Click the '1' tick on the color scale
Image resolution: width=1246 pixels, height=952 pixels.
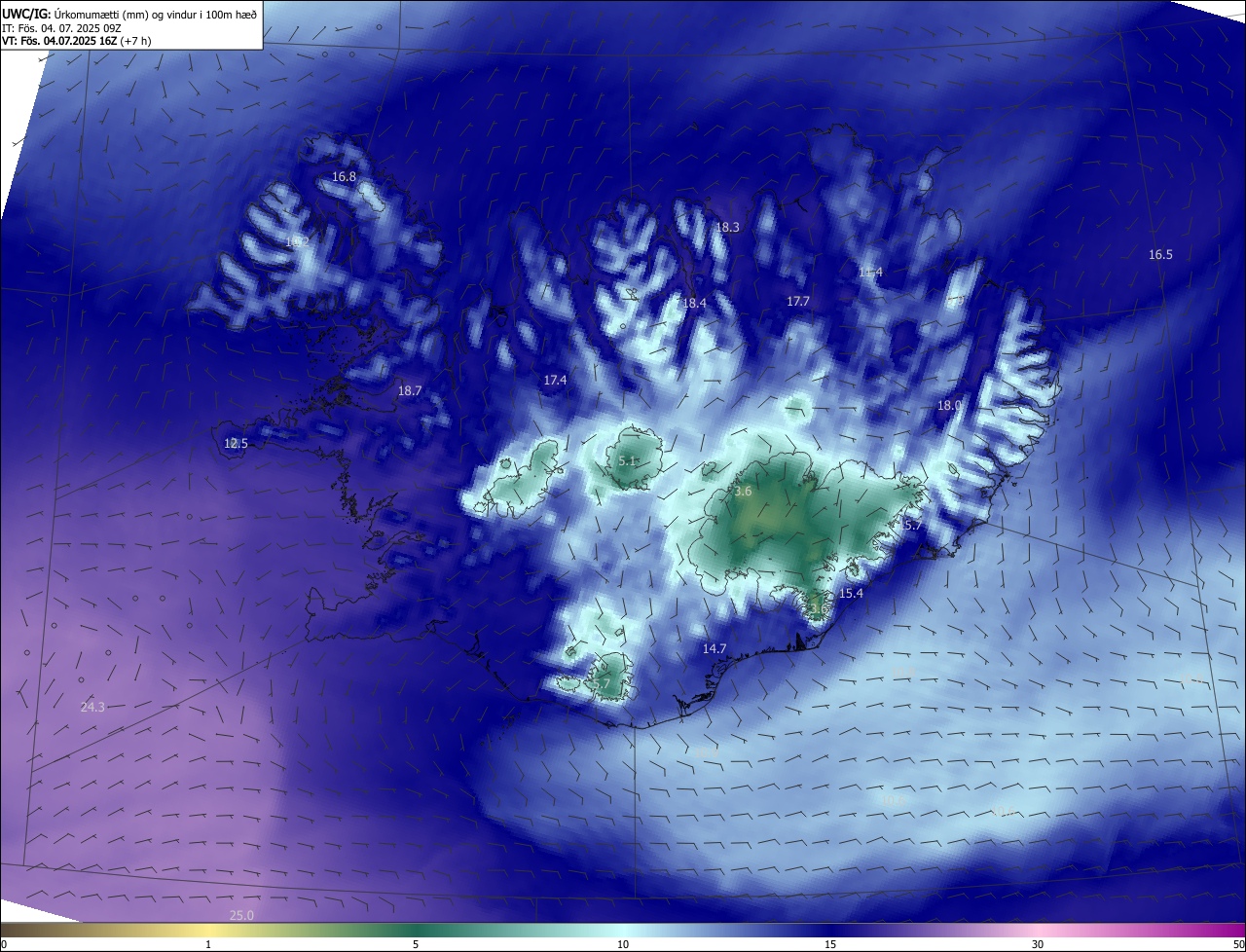pos(208,944)
